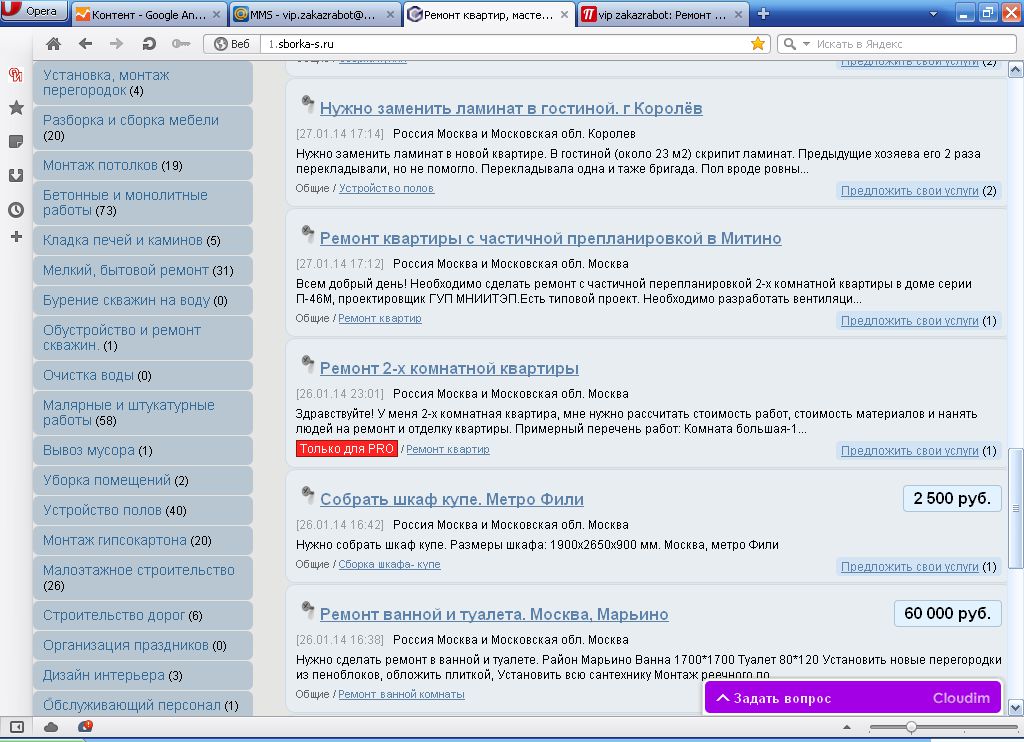Reload the current page
1024x742 pixels.
(x=149, y=44)
